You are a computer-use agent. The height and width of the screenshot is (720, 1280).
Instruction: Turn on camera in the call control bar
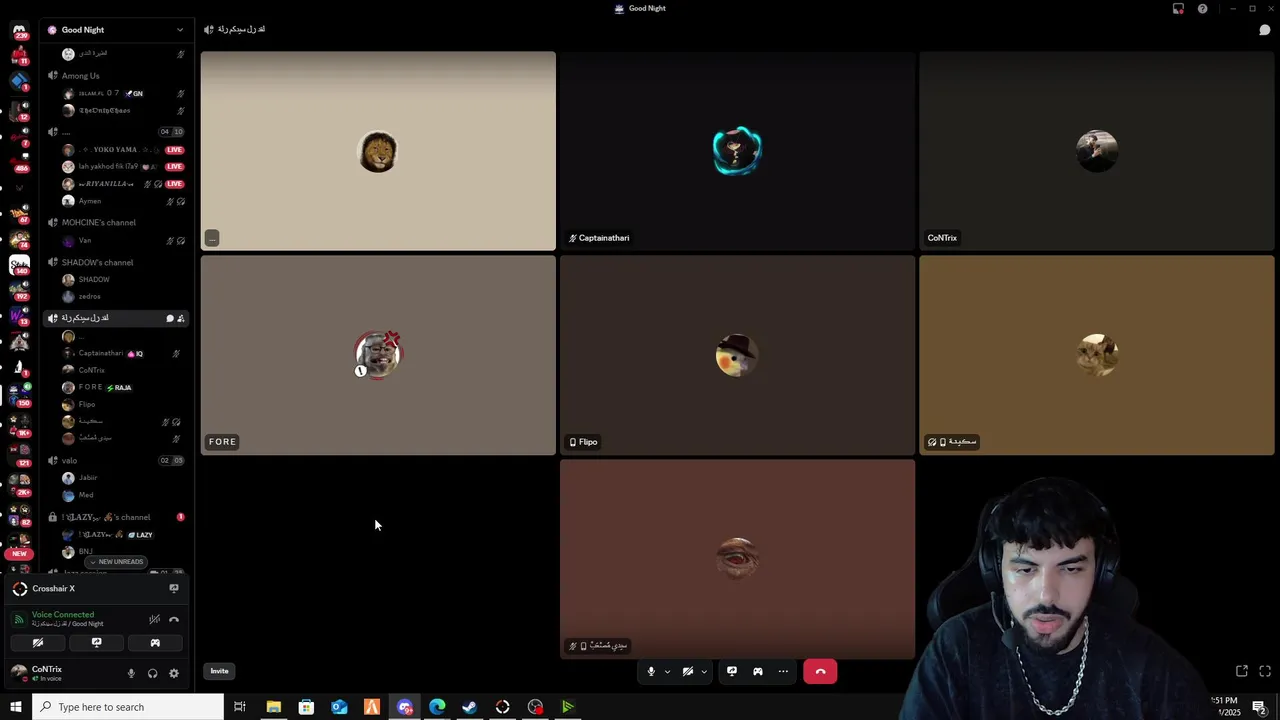tap(688, 671)
